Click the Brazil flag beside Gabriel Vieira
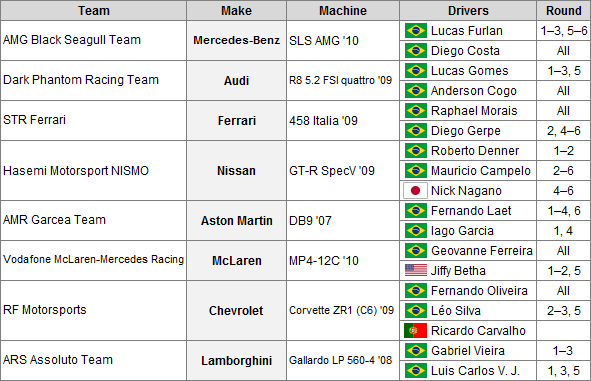591x381 pixels. pyautogui.click(x=416, y=350)
